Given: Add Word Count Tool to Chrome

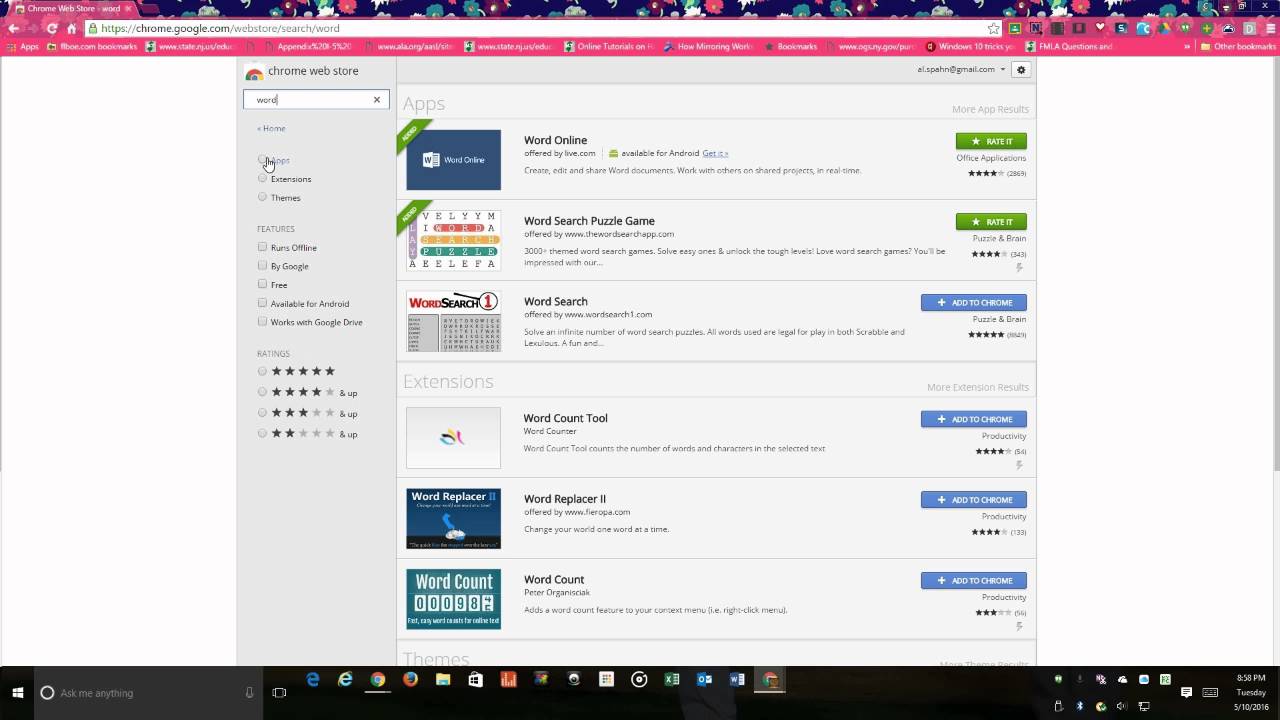Looking at the screenshot, I should (x=974, y=419).
